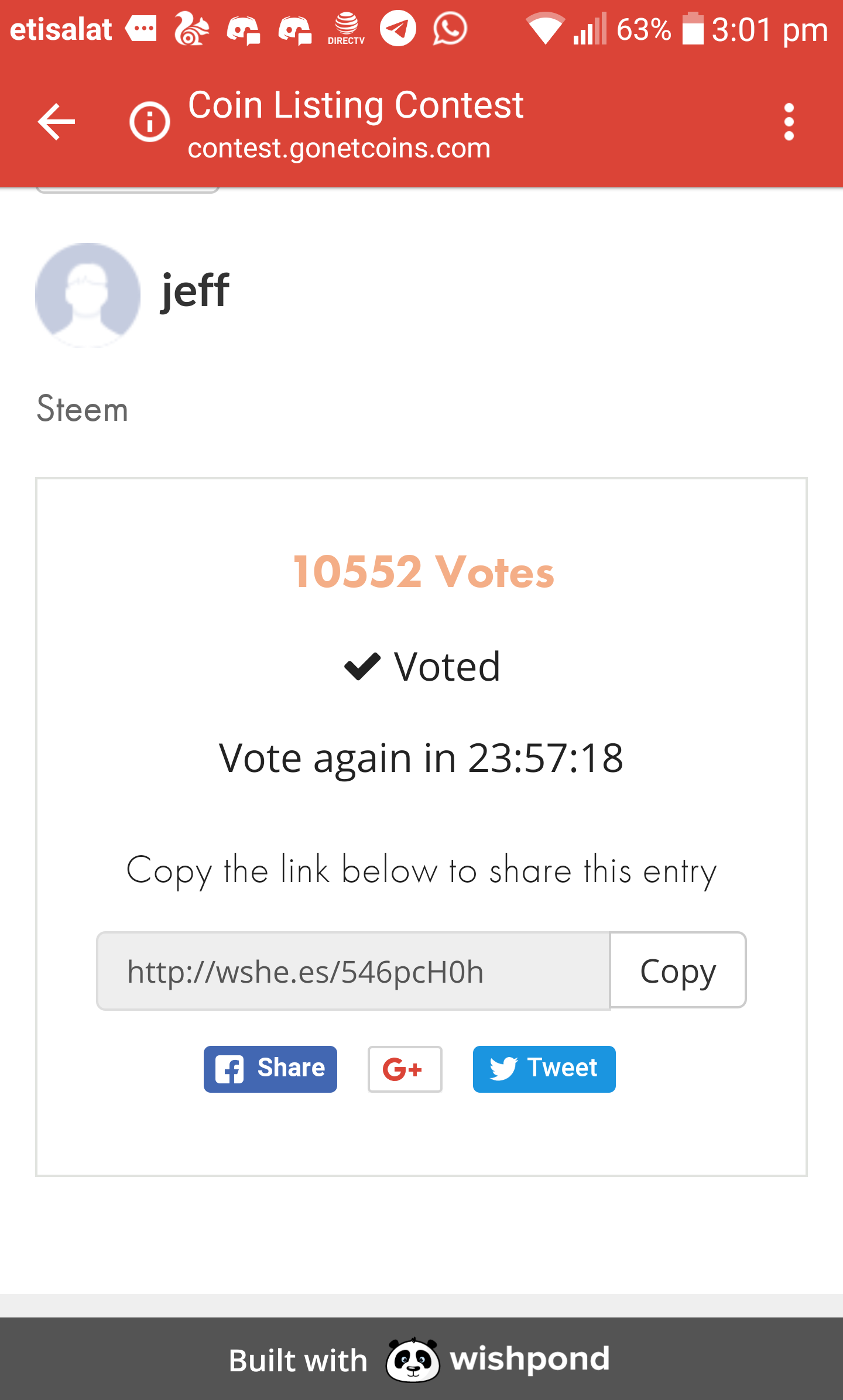Select the wshe.es share link field
Screen dimensions: 843x1400
[x=353, y=971]
